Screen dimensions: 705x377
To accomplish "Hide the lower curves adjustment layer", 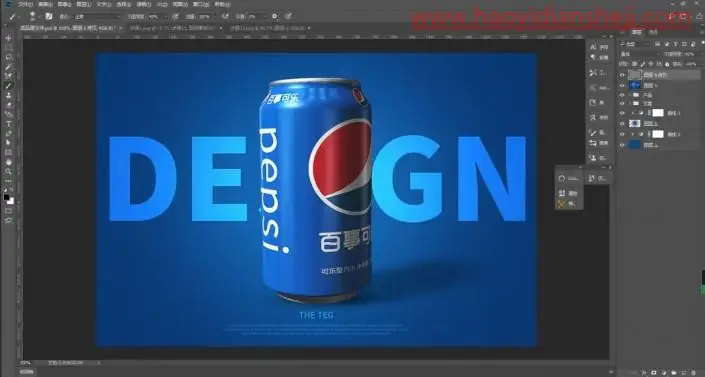I will 623,134.
